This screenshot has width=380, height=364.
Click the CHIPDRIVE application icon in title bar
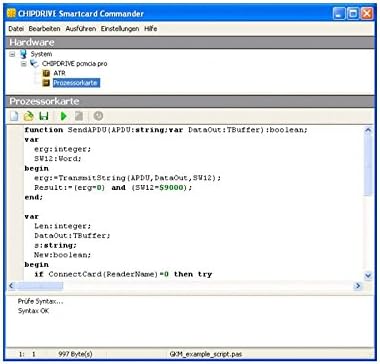pos(11,14)
